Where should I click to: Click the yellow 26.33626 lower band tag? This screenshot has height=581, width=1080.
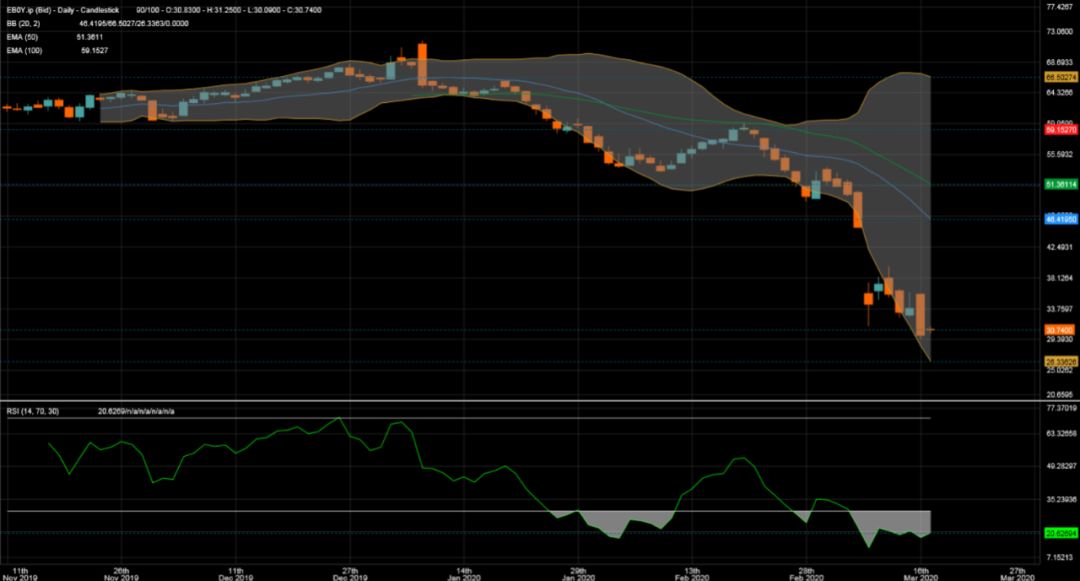click(1060, 361)
